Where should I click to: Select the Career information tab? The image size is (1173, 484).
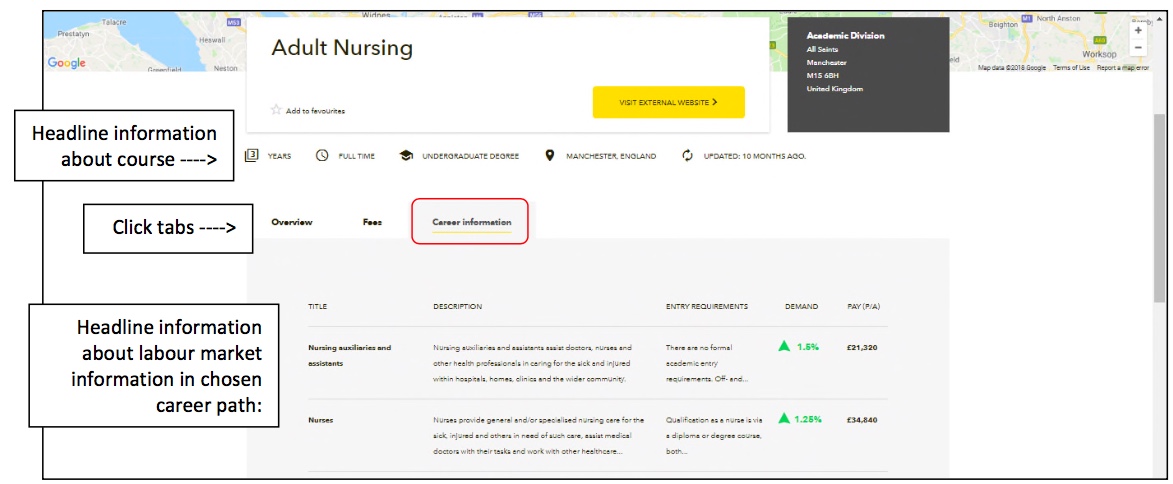pos(472,222)
